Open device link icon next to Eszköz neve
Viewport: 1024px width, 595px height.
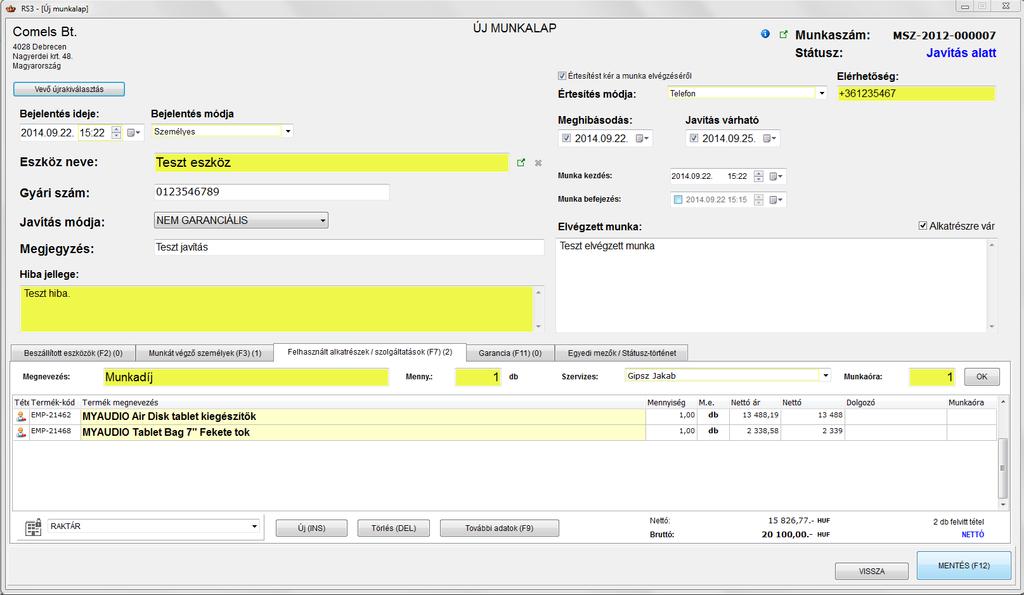pyautogui.click(x=520, y=163)
